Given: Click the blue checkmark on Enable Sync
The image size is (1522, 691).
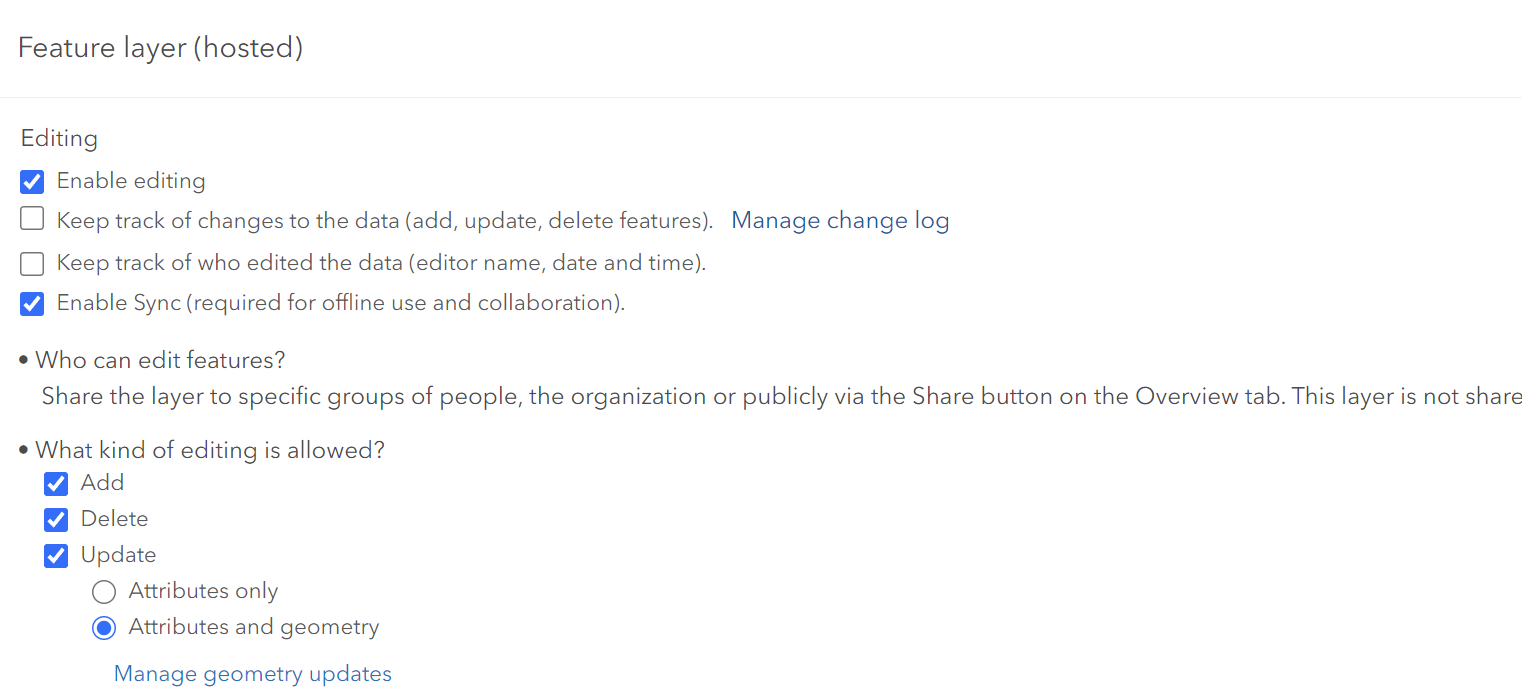Looking at the screenshot, I should pos(31,303).
